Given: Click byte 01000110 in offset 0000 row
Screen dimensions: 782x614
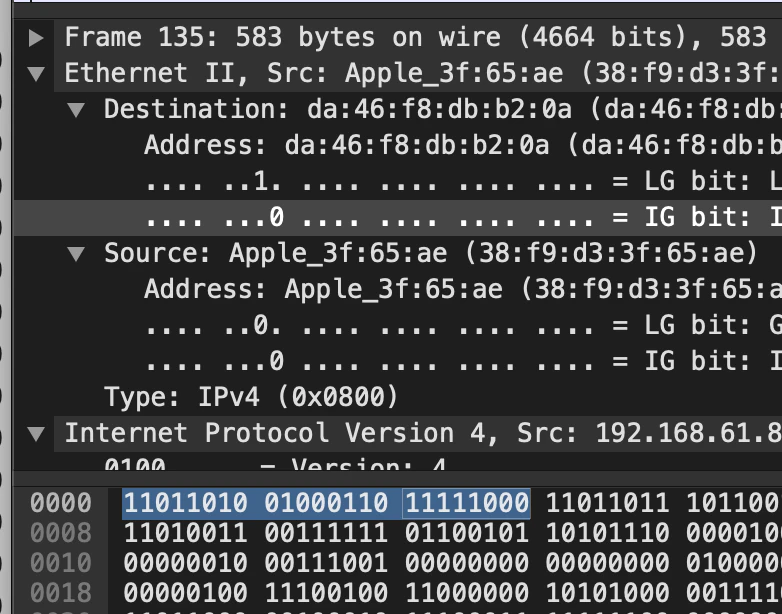Looking at the screenshot, I should click(326, 503).
